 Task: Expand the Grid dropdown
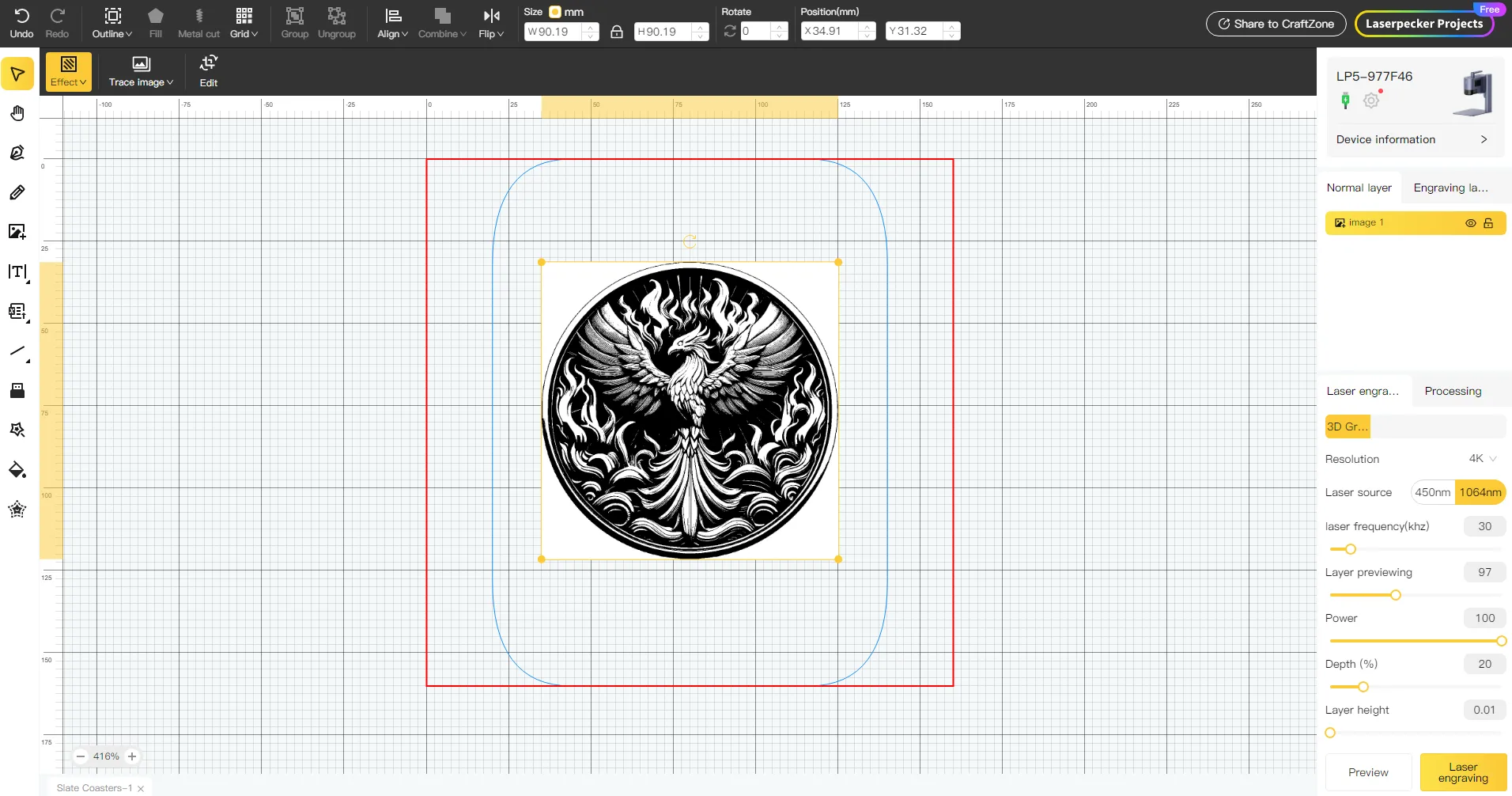244,23
